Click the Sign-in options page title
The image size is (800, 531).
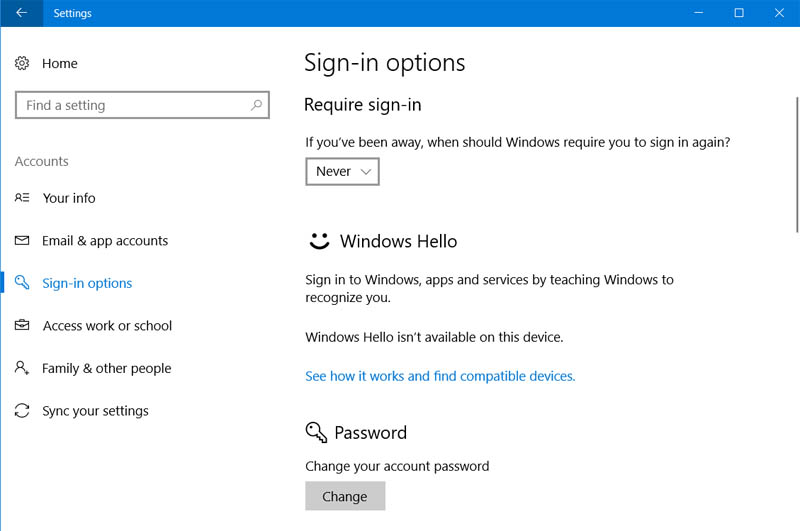click(x=385, y=63)
